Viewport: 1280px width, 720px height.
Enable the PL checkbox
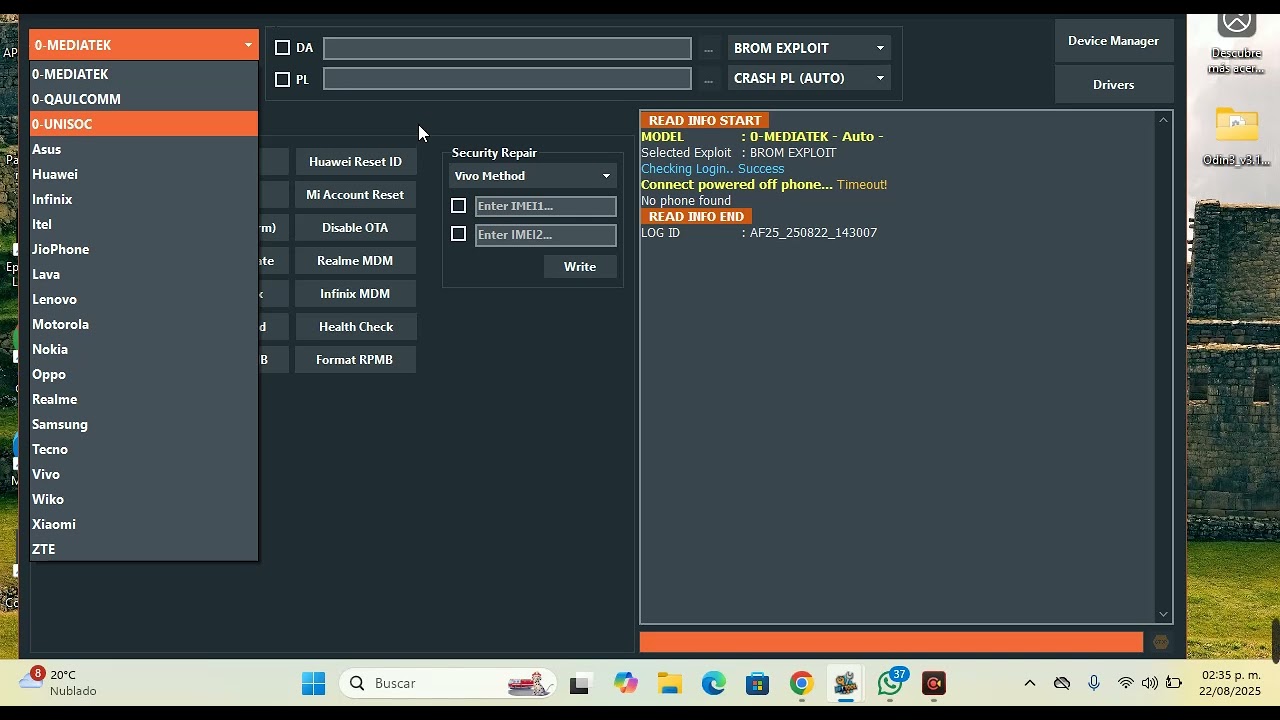click(x=282, y=79)
